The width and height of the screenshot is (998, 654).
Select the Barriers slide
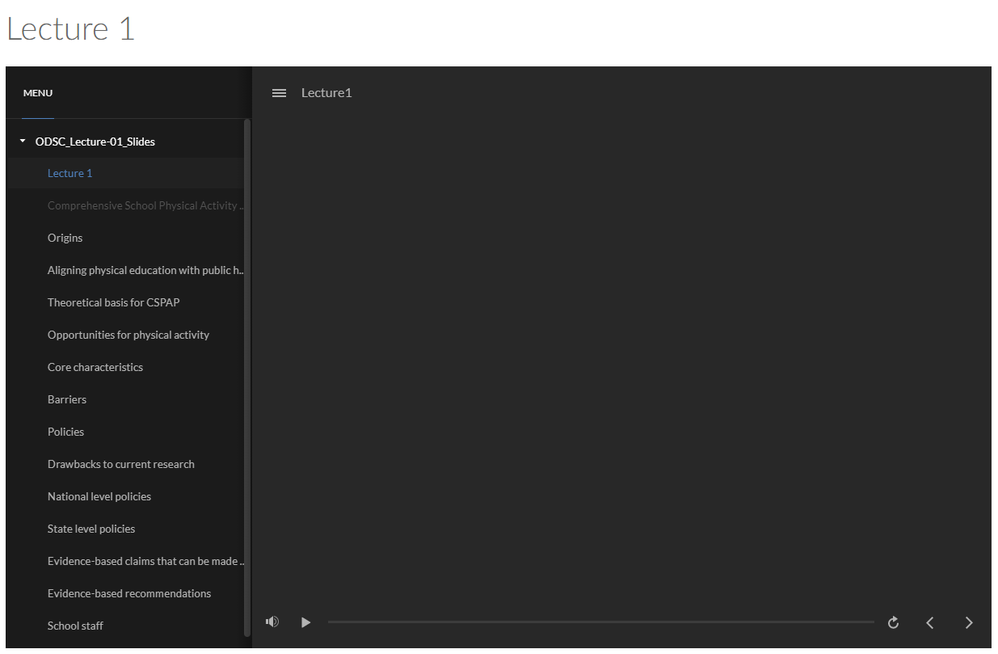(x=66, y=399)
